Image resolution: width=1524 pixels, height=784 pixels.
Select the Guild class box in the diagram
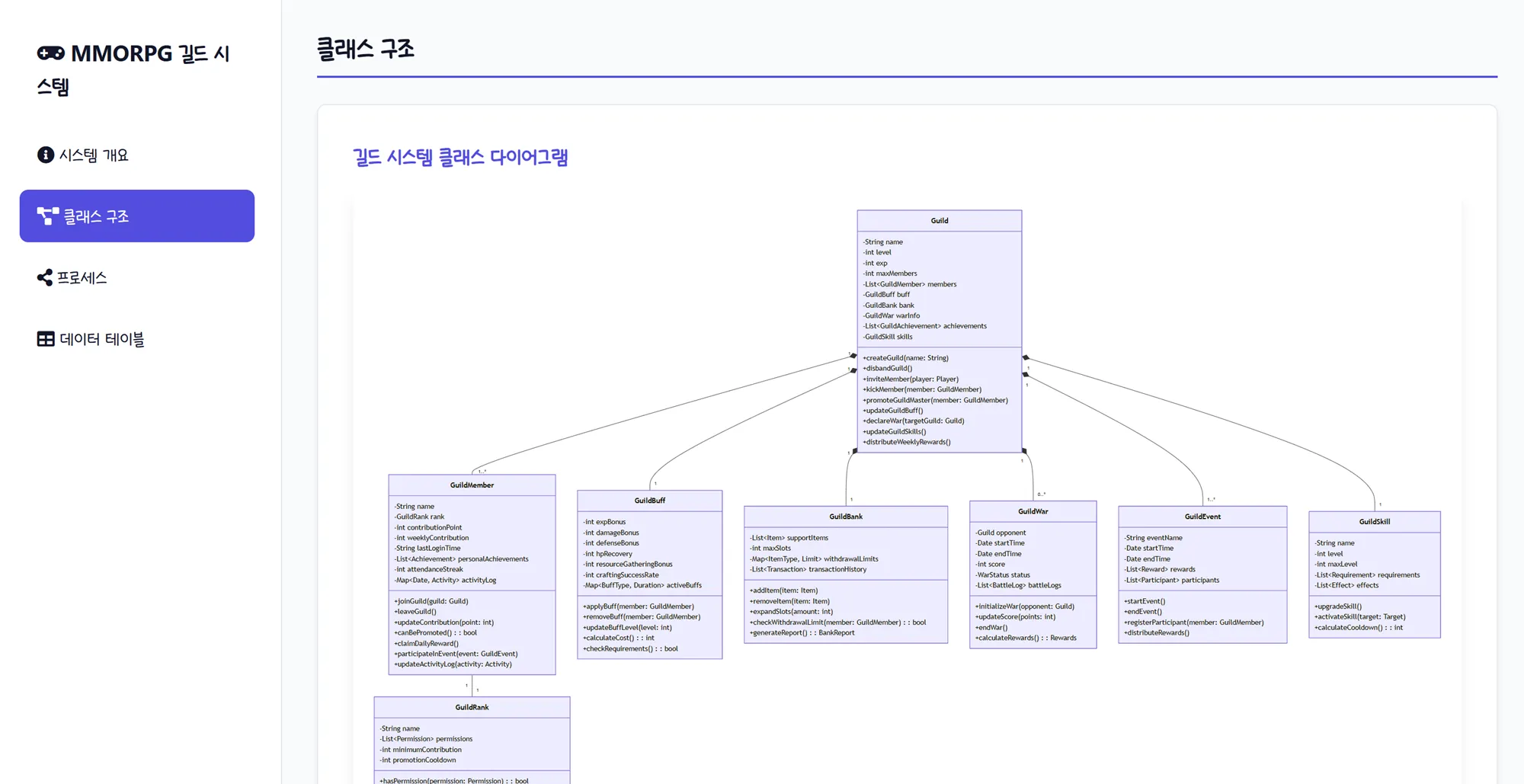coord(939,328)
